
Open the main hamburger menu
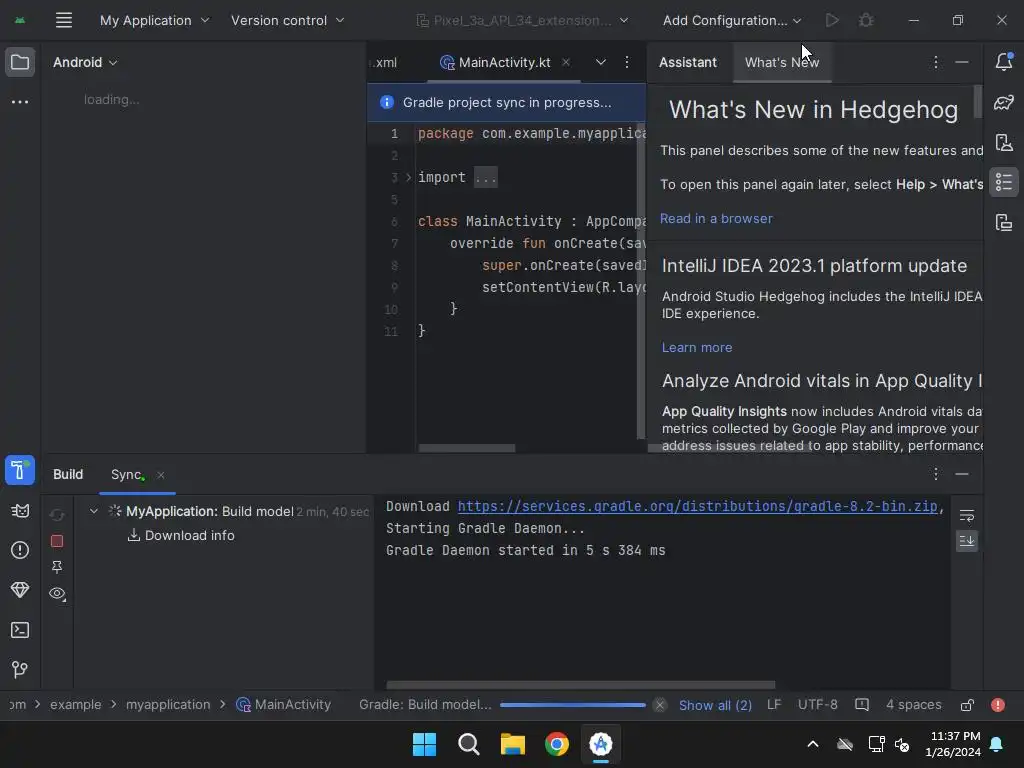[x=63, y=20]
